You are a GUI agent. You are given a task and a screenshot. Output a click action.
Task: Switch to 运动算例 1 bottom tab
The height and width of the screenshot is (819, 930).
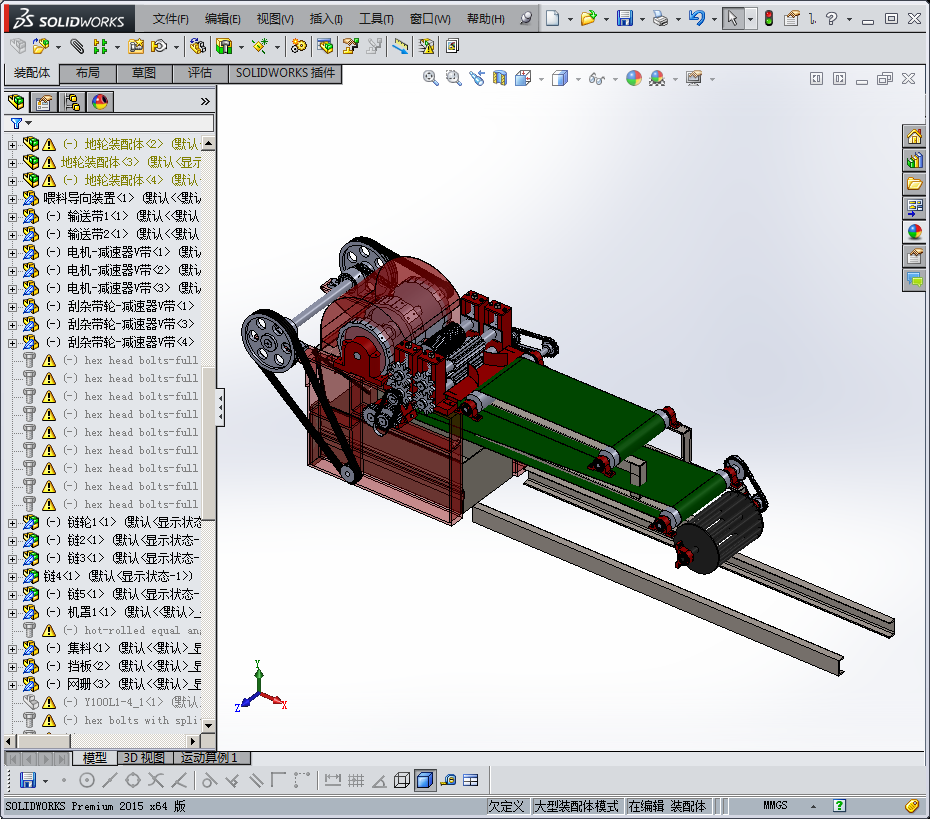[209, 757]
